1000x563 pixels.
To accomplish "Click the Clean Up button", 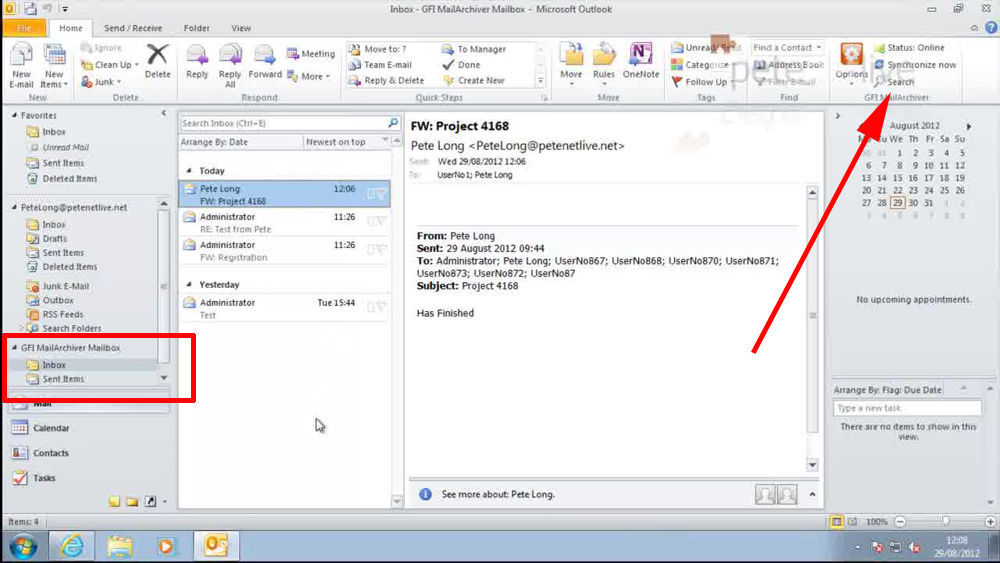I will coord(110,64).
